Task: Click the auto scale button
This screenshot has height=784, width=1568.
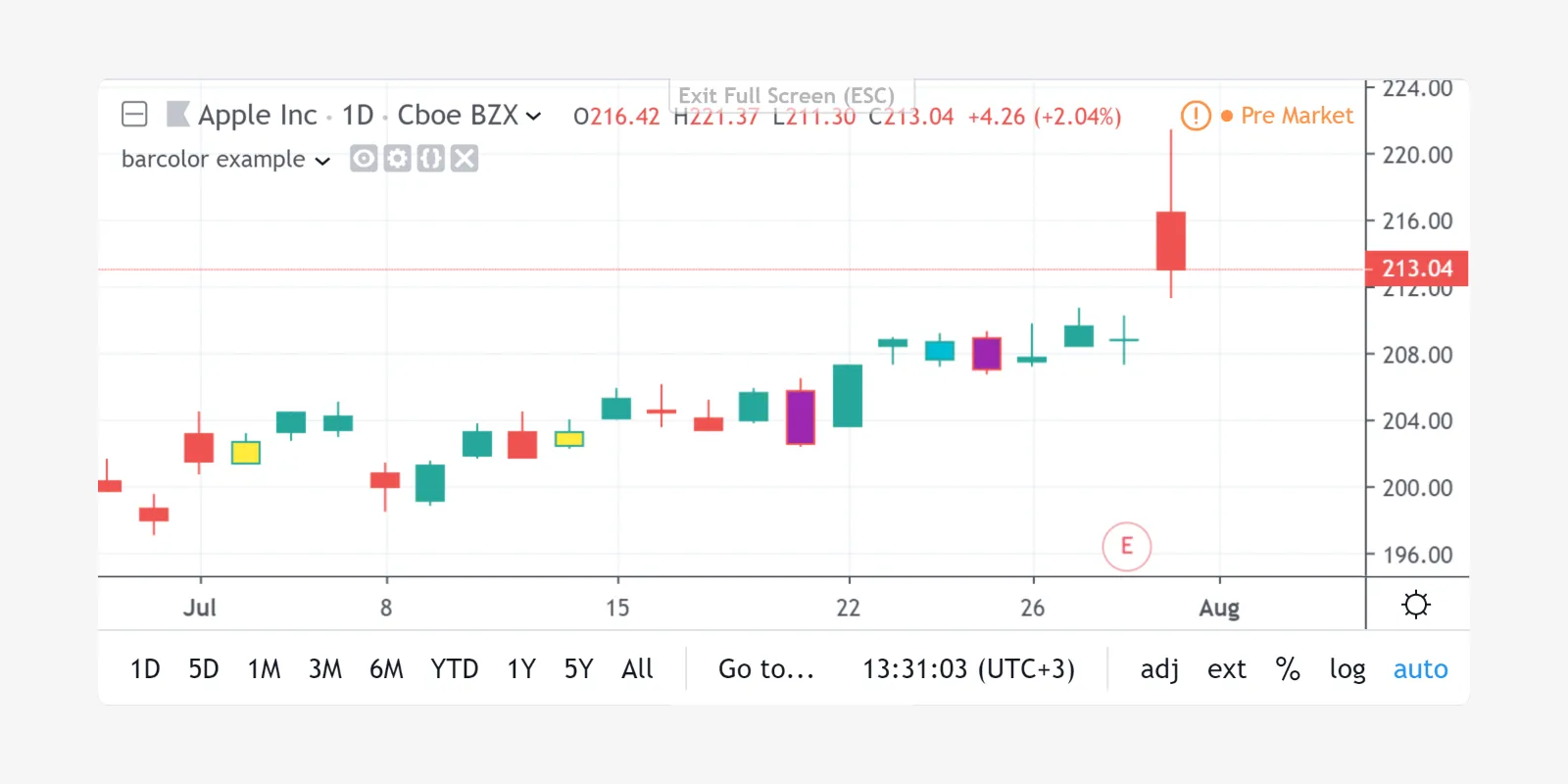Action: (1420, 669)
